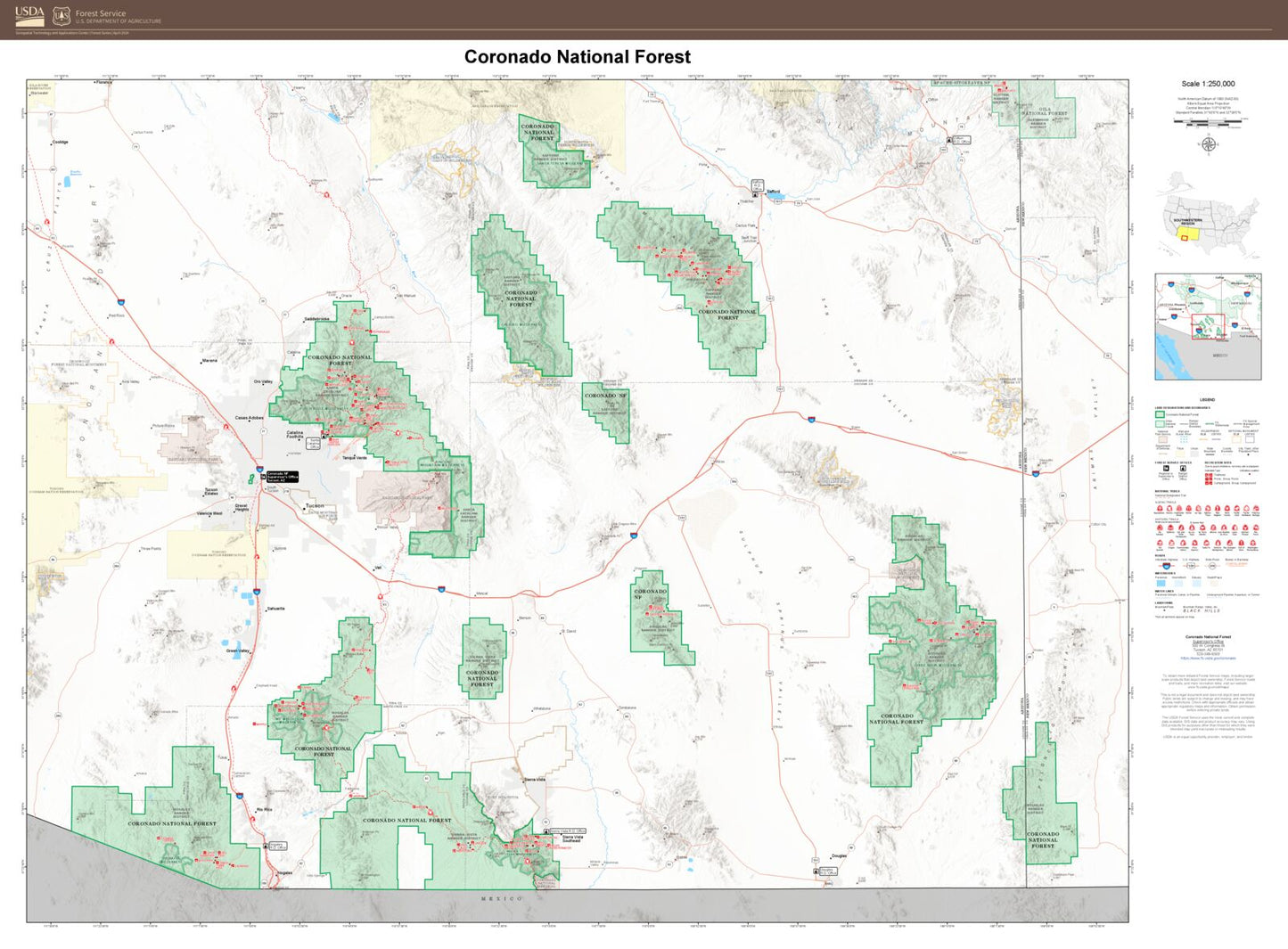
Task: Click the Green Valley label
Action: pyautogui.click(x=238, y=651)
